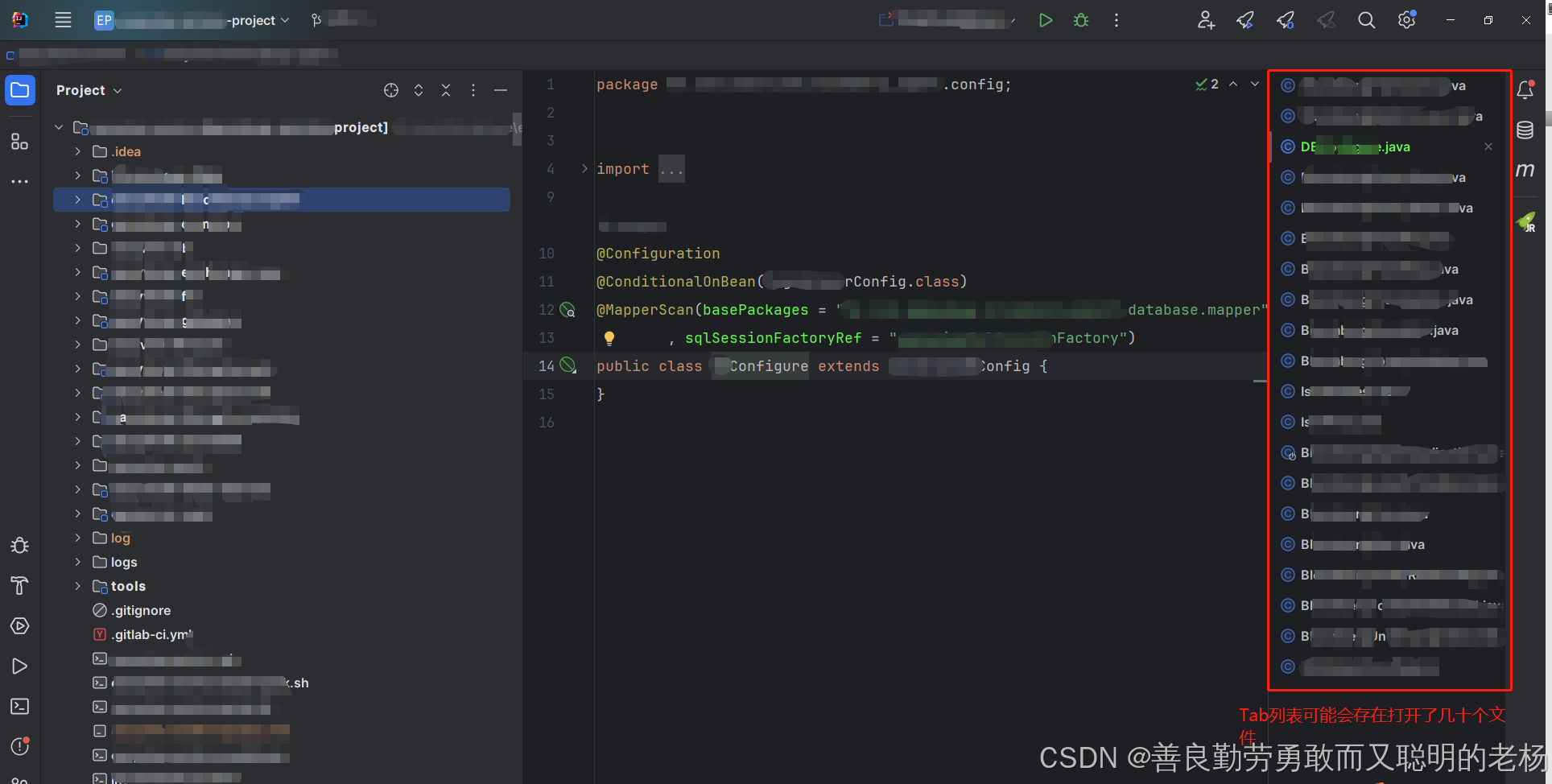Open the main hamburger menu
This screenshot has height=784, width=1552.
tap(63, 20)
